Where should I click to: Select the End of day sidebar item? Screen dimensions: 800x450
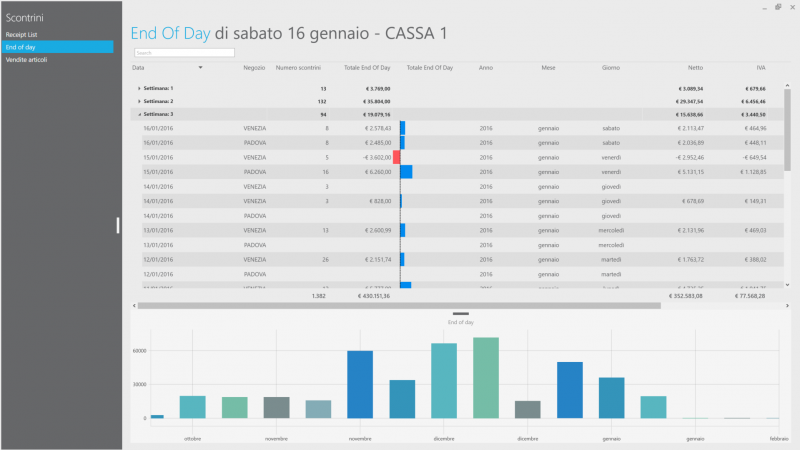57,47
